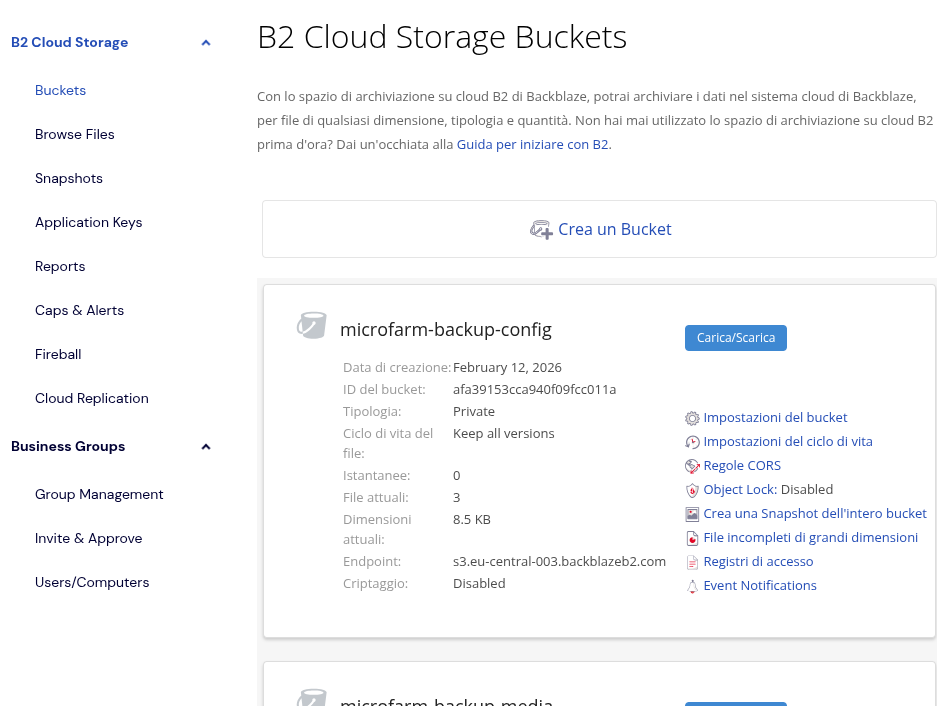Viewport: 943px width, 706px height.
Task: Open Application Keys page
Action: 88,223
